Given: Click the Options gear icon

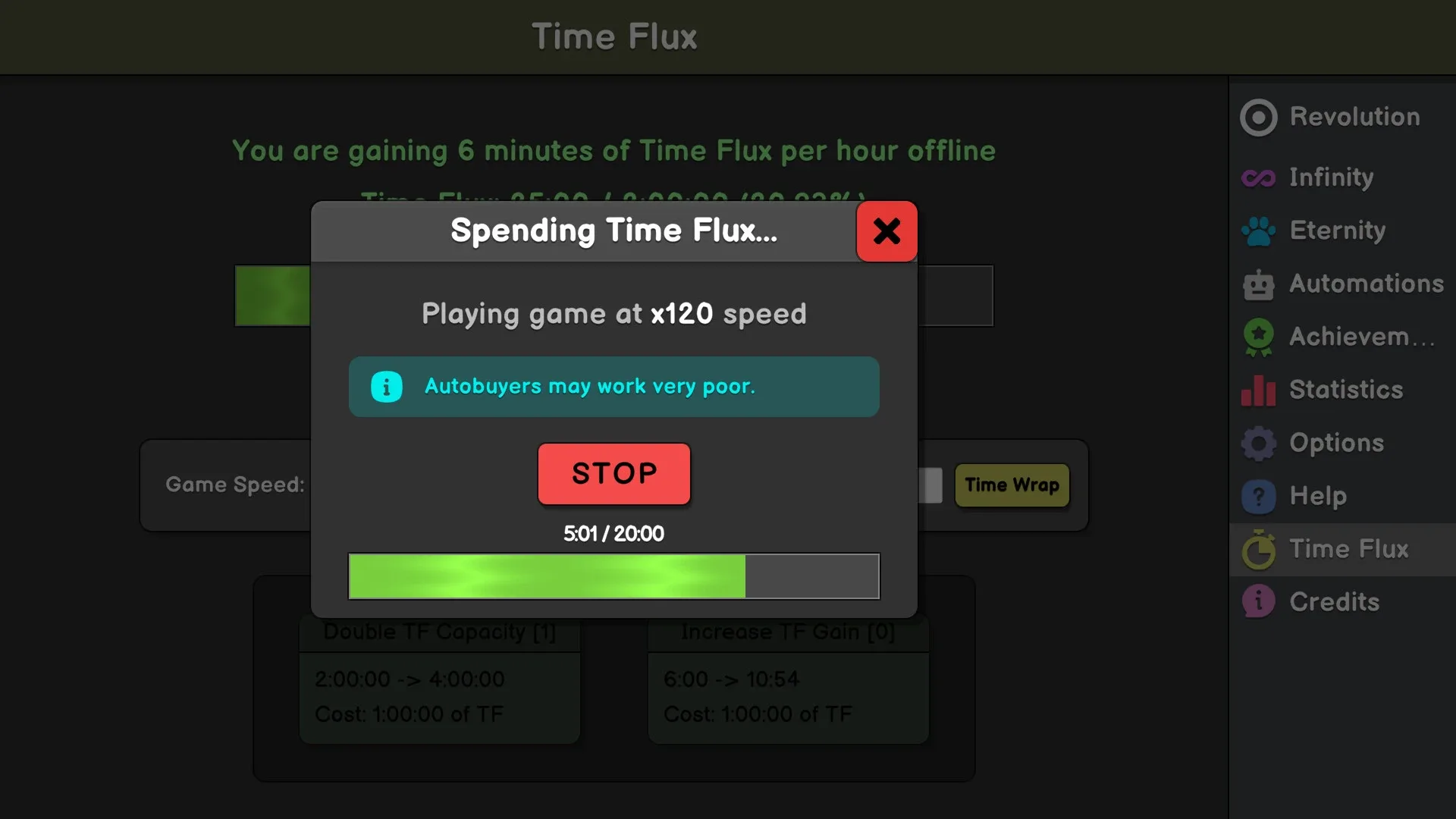Looking at the screenshot, I should coord(1259,444).
